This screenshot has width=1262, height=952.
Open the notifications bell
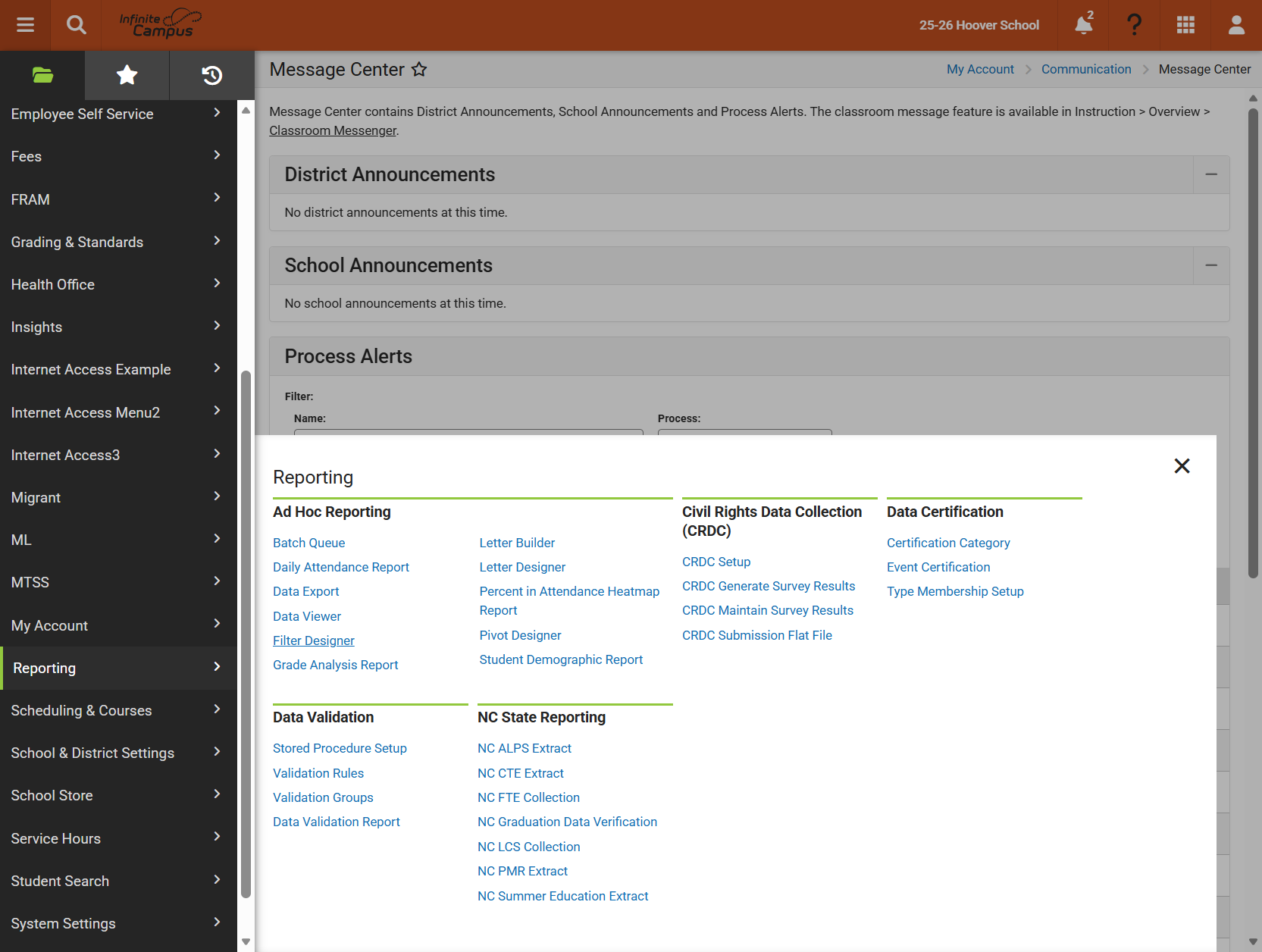point(1084,25)
